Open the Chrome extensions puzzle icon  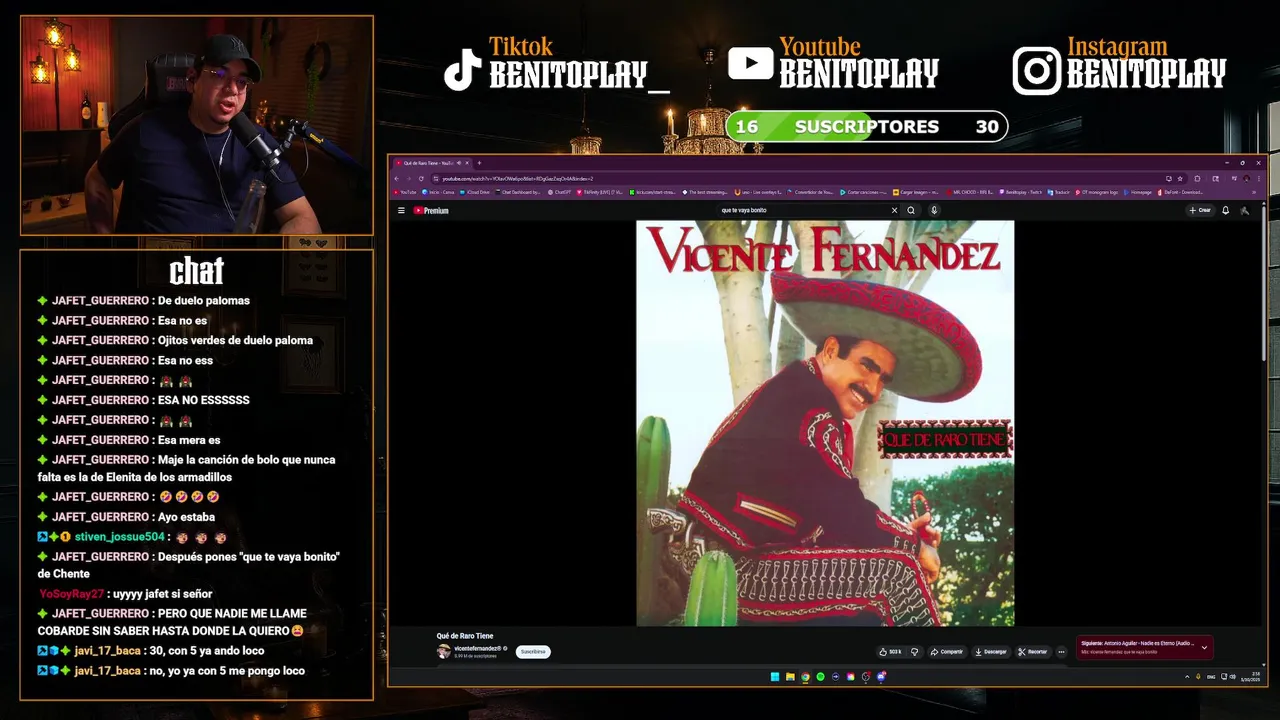click(1197, 179)
